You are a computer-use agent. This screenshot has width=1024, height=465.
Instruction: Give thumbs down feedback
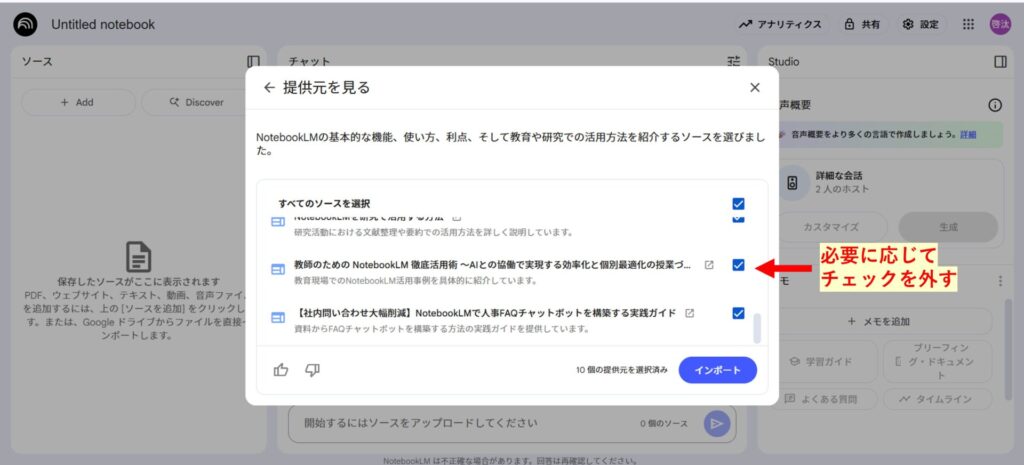point(313,370)
